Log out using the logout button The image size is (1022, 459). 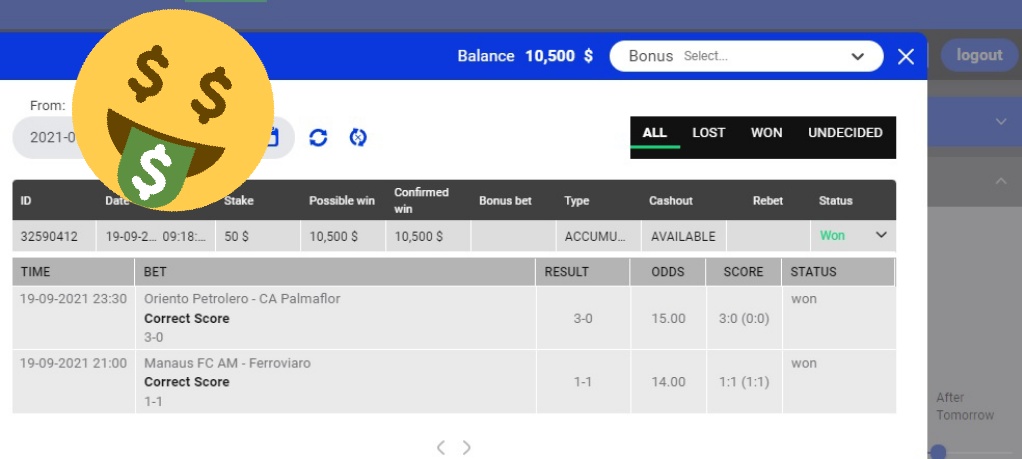click(979, 55)
